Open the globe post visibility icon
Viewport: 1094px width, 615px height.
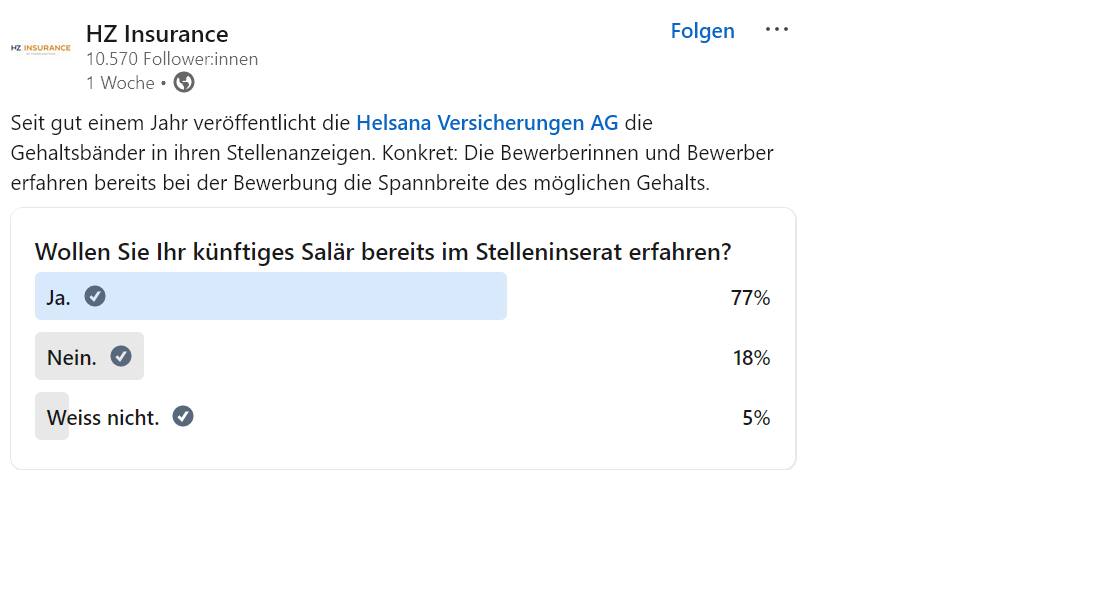pyautogui.click(x=183, y=82)
